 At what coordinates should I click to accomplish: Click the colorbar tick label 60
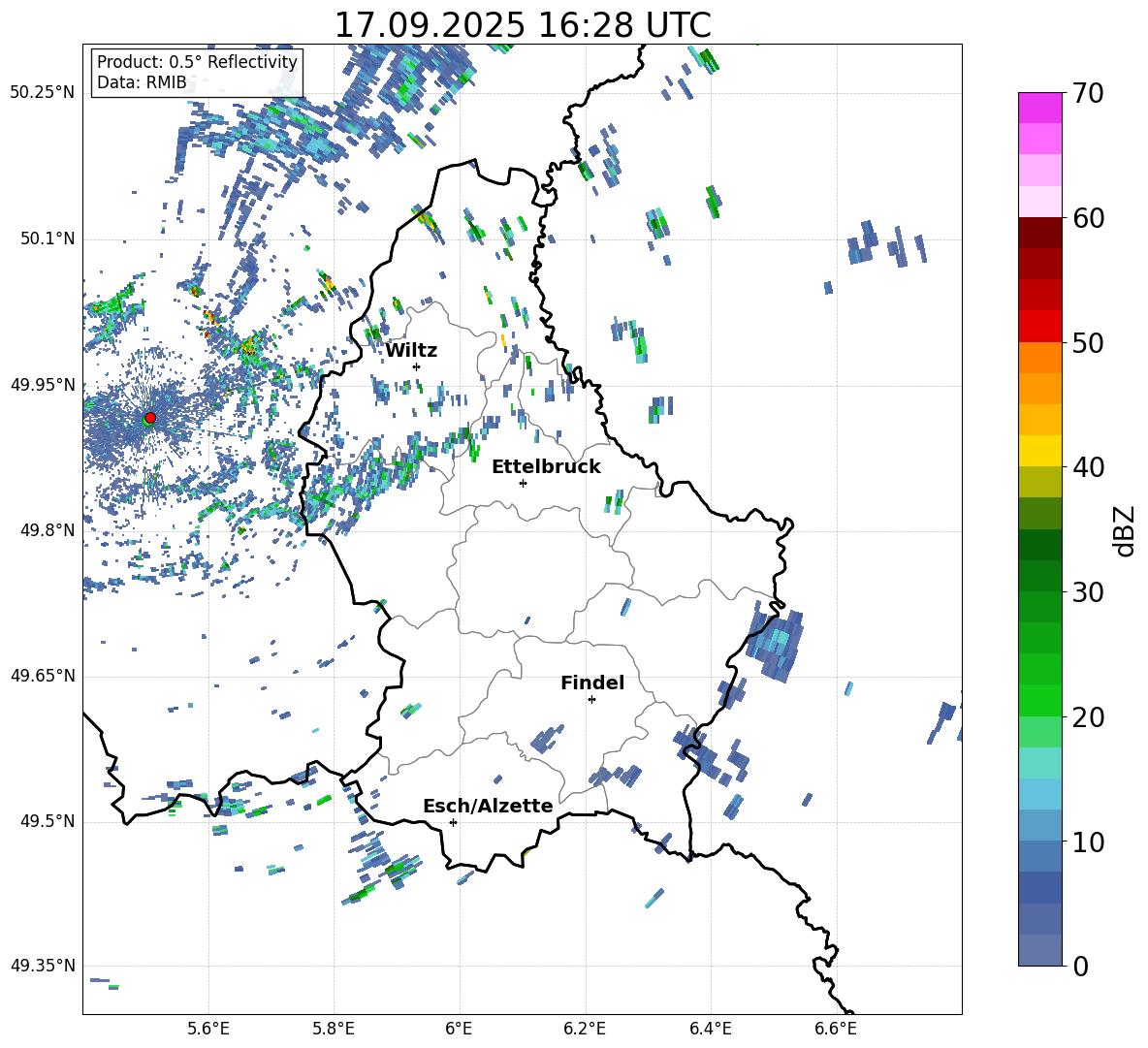point(1088,218)
